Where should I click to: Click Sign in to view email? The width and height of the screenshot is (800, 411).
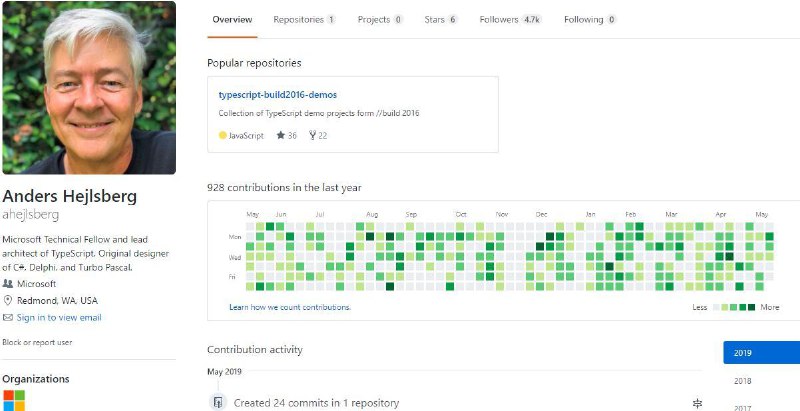coord(59,318)
